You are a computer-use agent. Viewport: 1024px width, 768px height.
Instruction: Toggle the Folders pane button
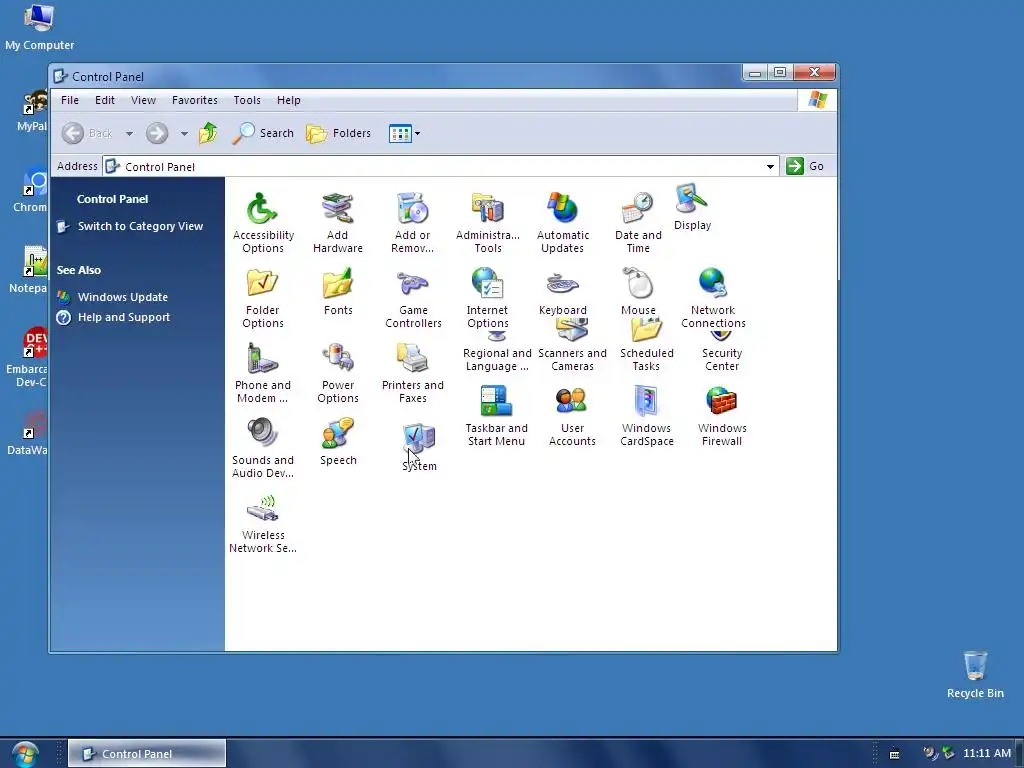pyautogui.click(x=338, y=133)
